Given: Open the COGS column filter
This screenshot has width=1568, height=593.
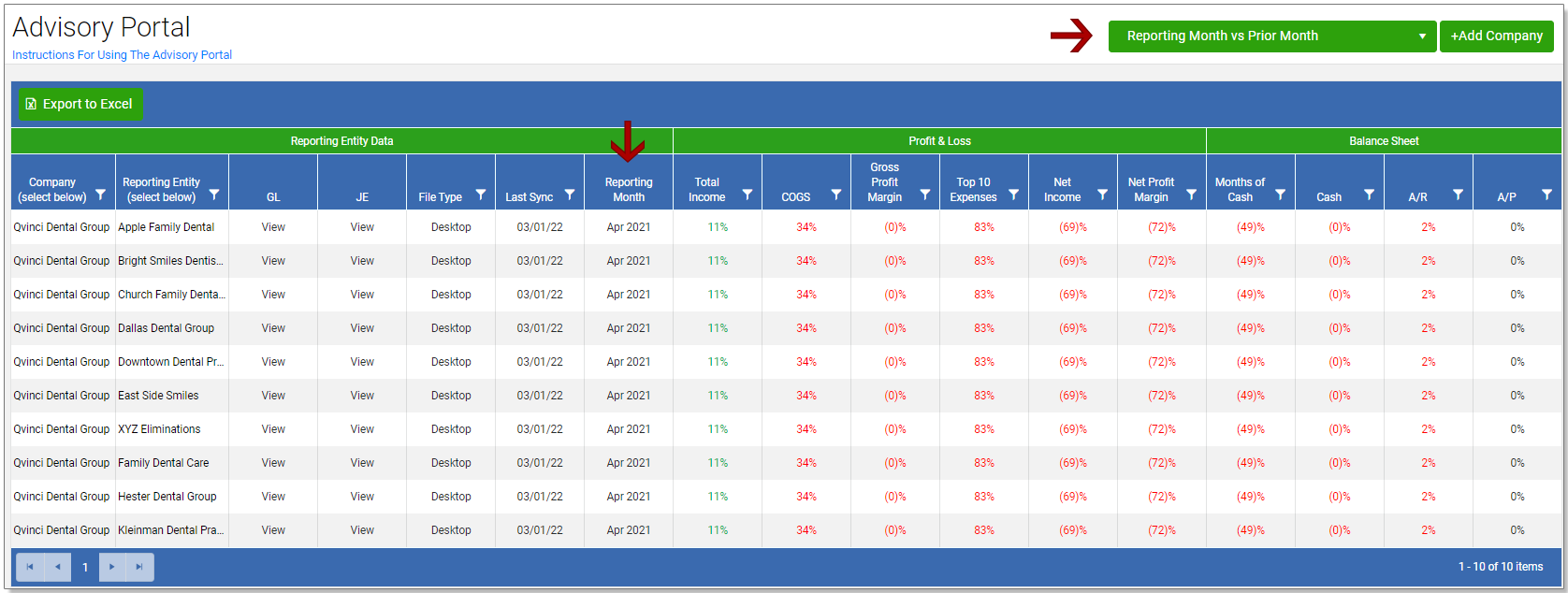Looking at the screenshot, I should 836,195.
